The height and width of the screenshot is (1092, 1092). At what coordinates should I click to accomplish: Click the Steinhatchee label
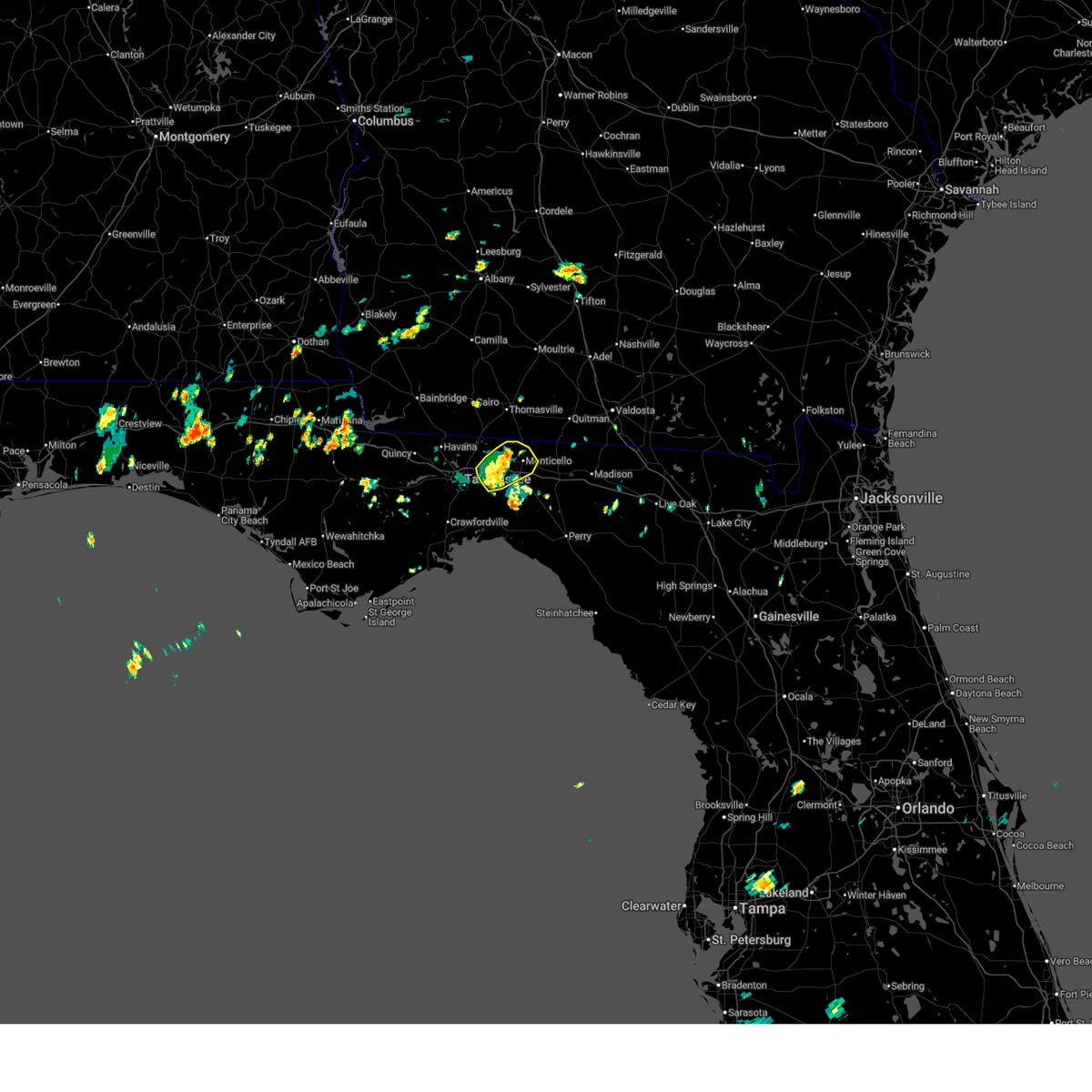click(564, 612)
